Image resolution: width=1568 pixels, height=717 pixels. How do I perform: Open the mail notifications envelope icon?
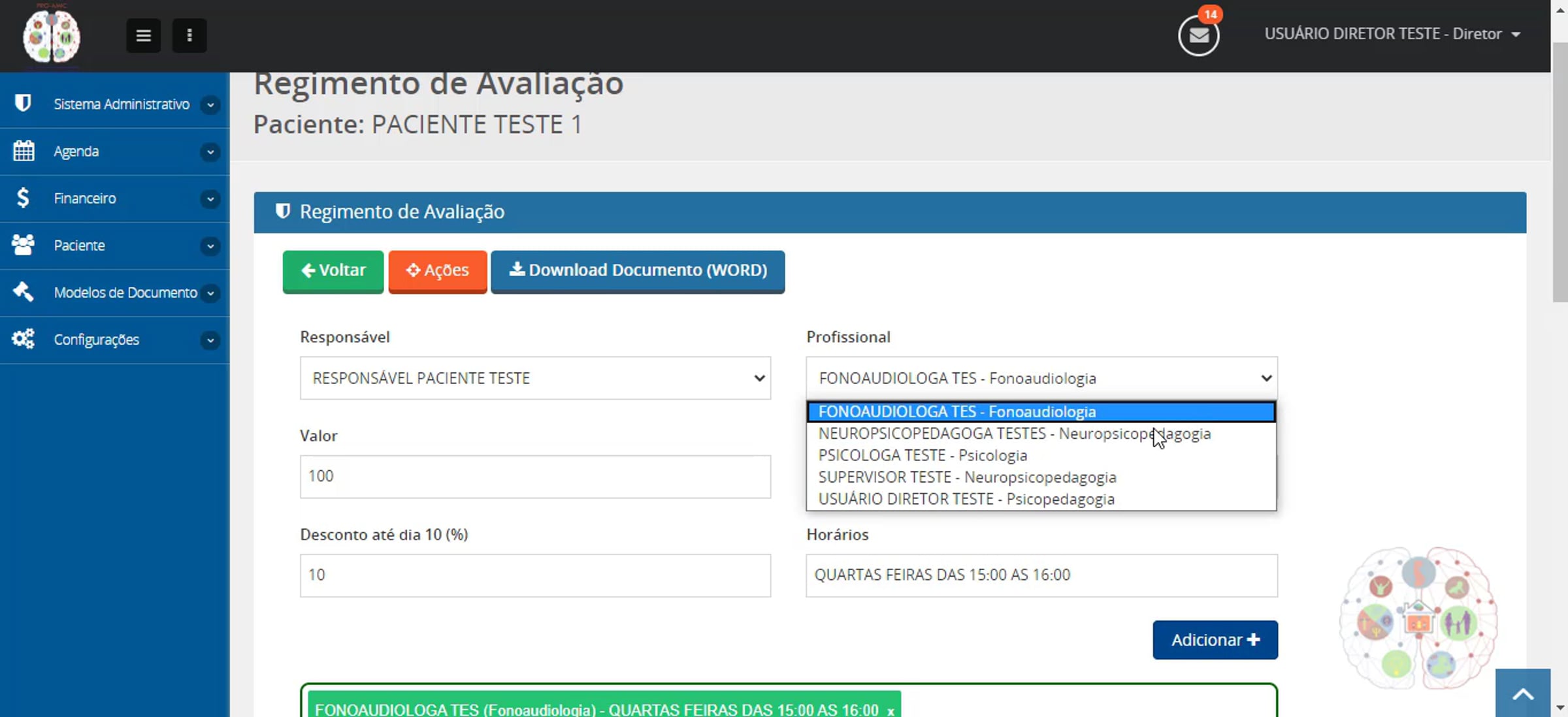(x=1198, y=35)
